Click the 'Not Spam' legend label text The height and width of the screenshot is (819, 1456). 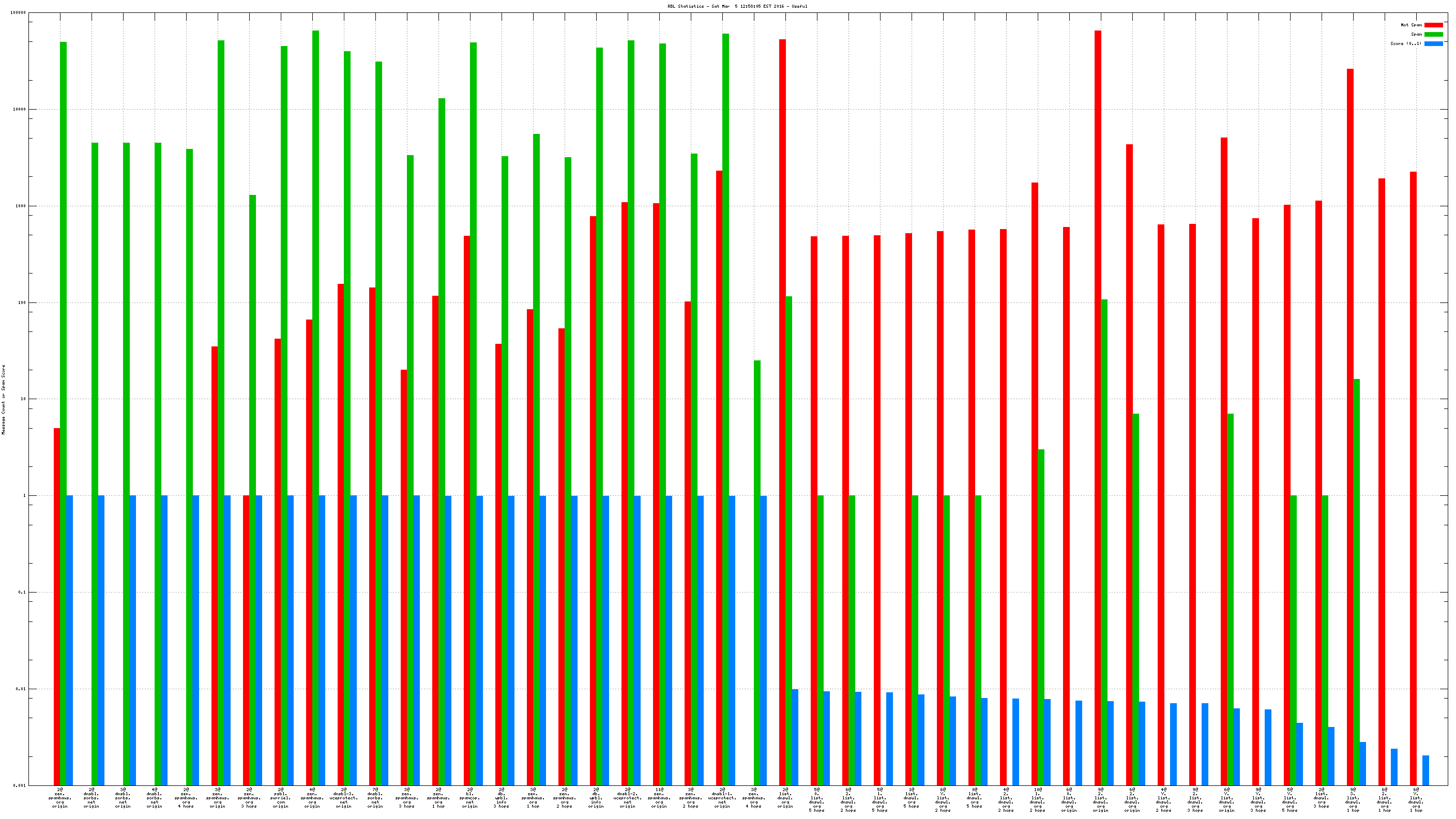pos(1411,25)
